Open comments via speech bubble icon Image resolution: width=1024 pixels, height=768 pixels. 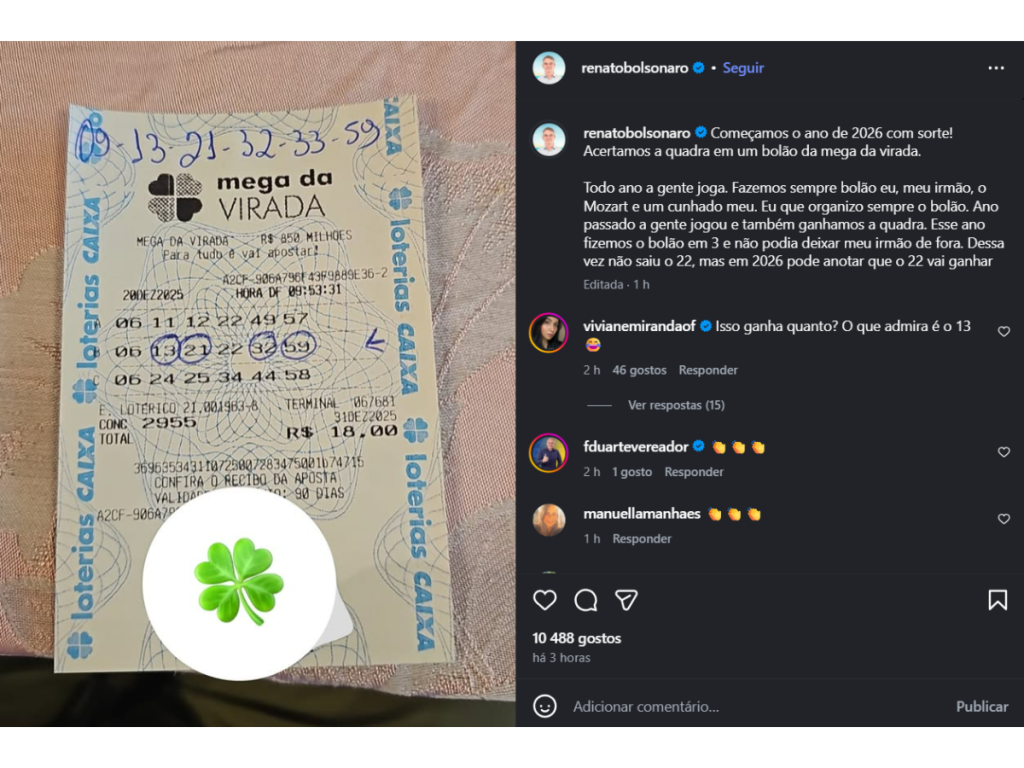click(586, 600)
